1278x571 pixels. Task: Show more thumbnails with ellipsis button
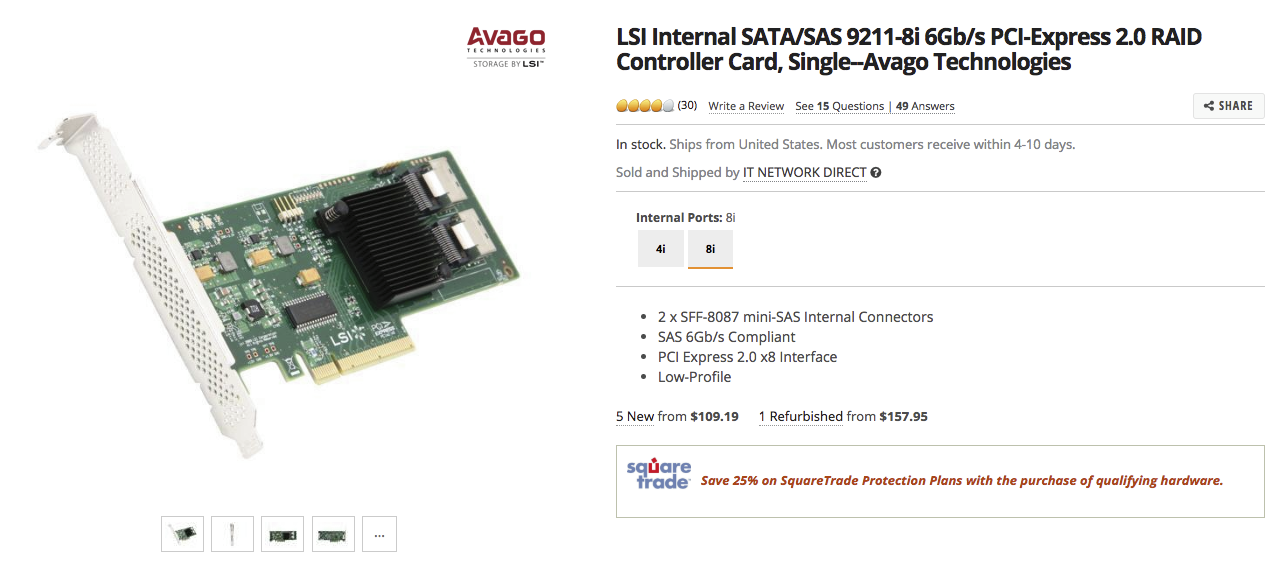pyautogui.click(x=379, y=534)
